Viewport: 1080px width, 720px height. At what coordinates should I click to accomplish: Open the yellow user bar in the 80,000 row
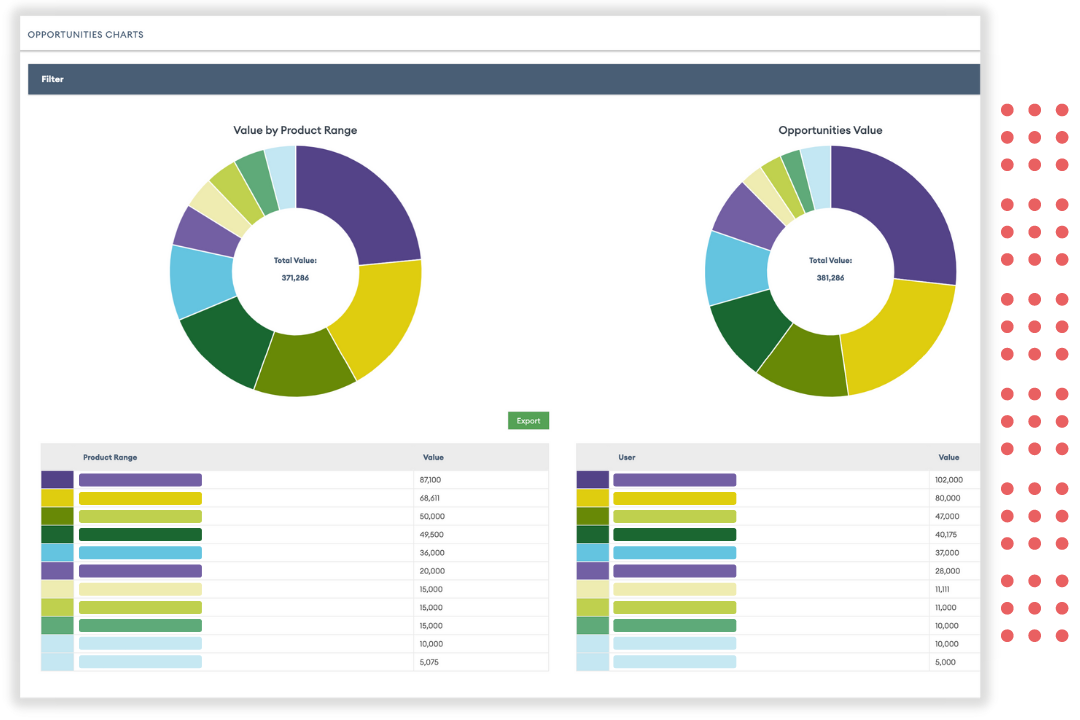pyautogui.click(x=674, y=498)
